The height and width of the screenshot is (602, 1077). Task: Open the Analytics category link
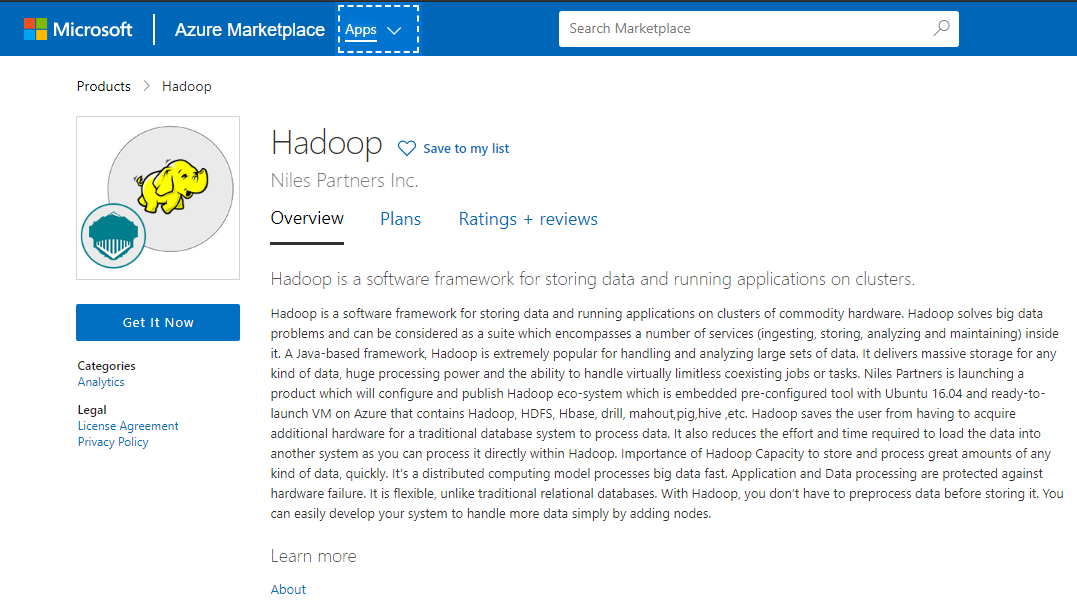click(x=101, y=382)
